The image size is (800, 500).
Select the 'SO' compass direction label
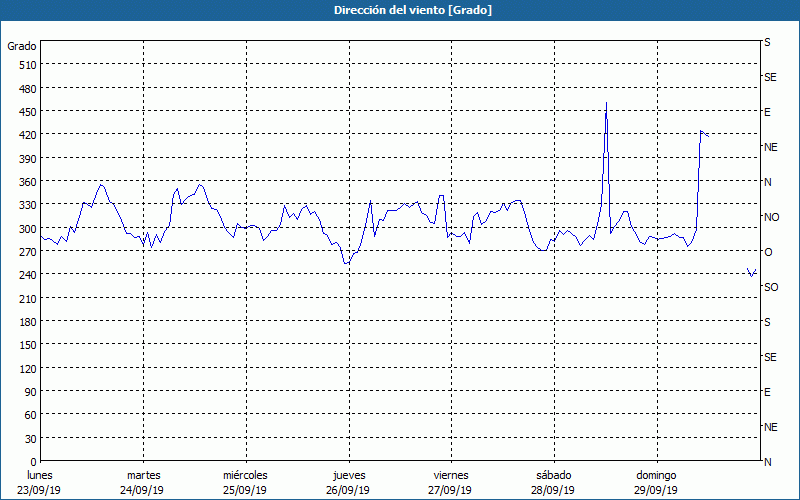pos(771,287)
